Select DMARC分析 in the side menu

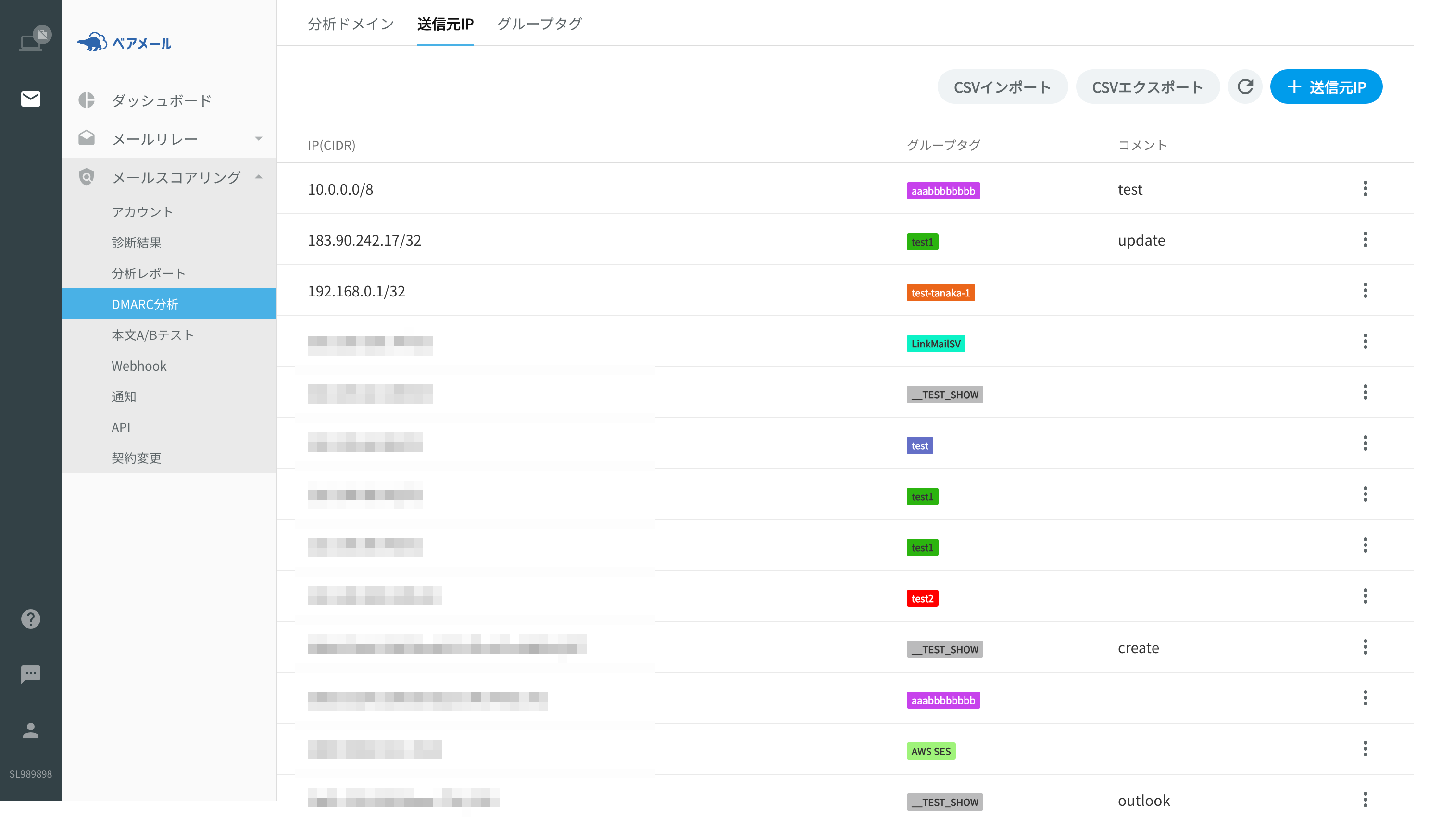(x=169, y=304)
